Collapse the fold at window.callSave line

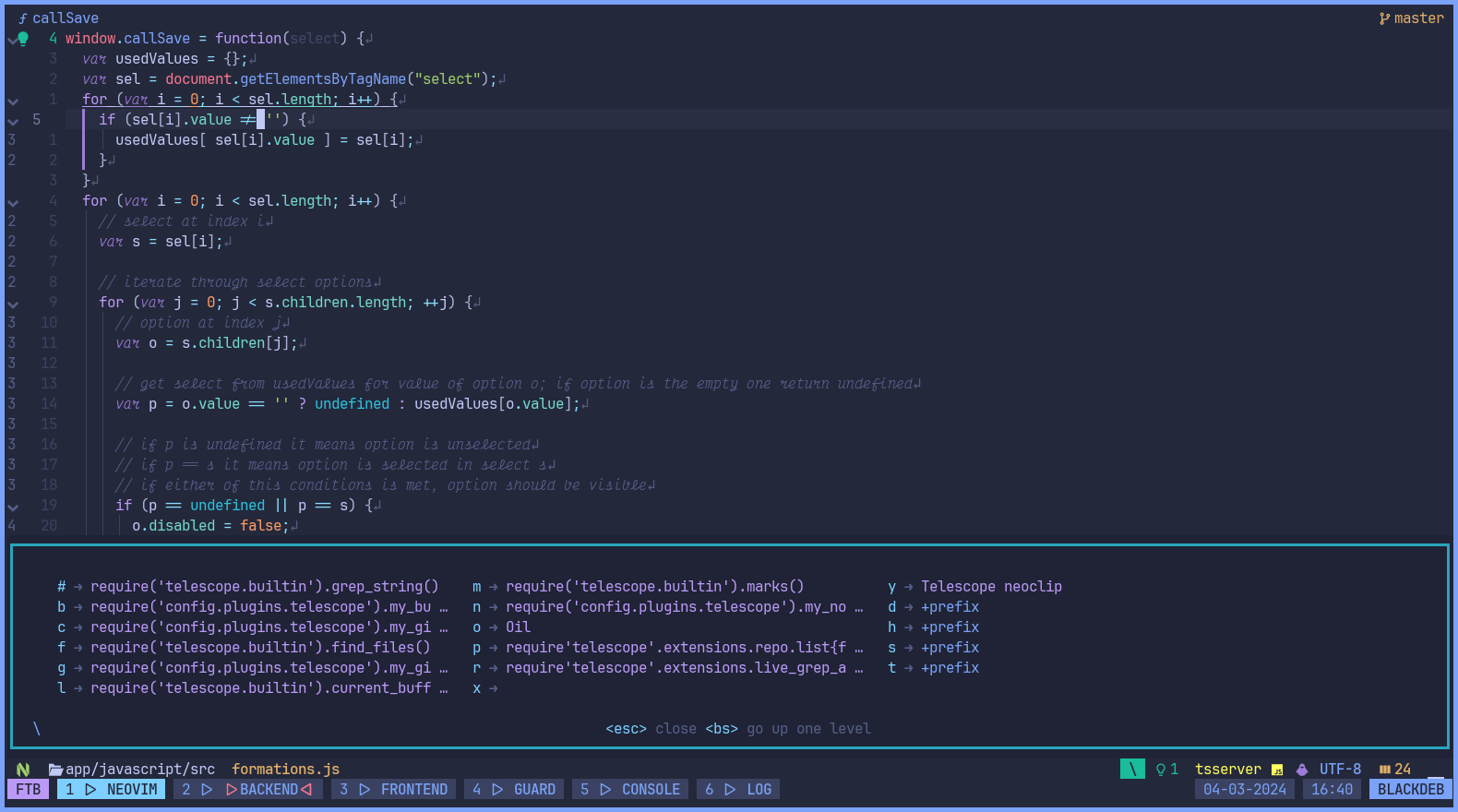click(12, 40)
